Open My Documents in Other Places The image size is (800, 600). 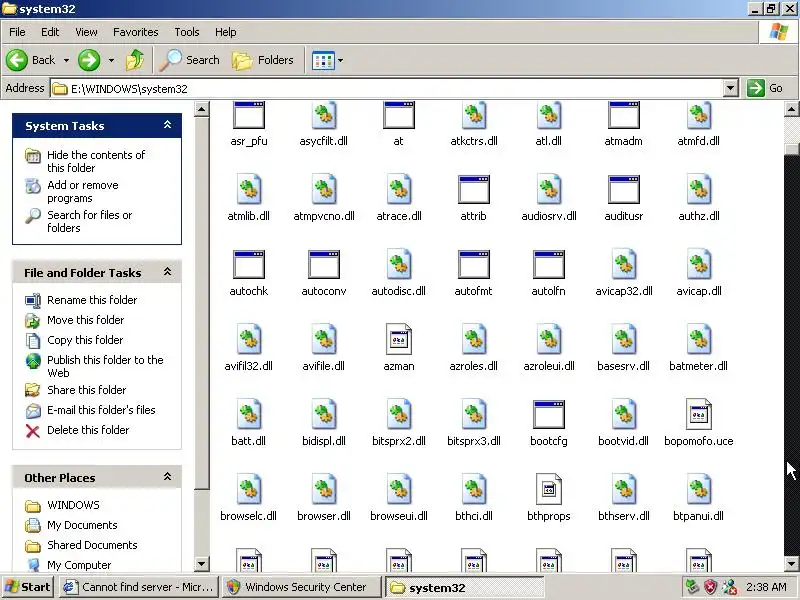[x=82, y=525]
